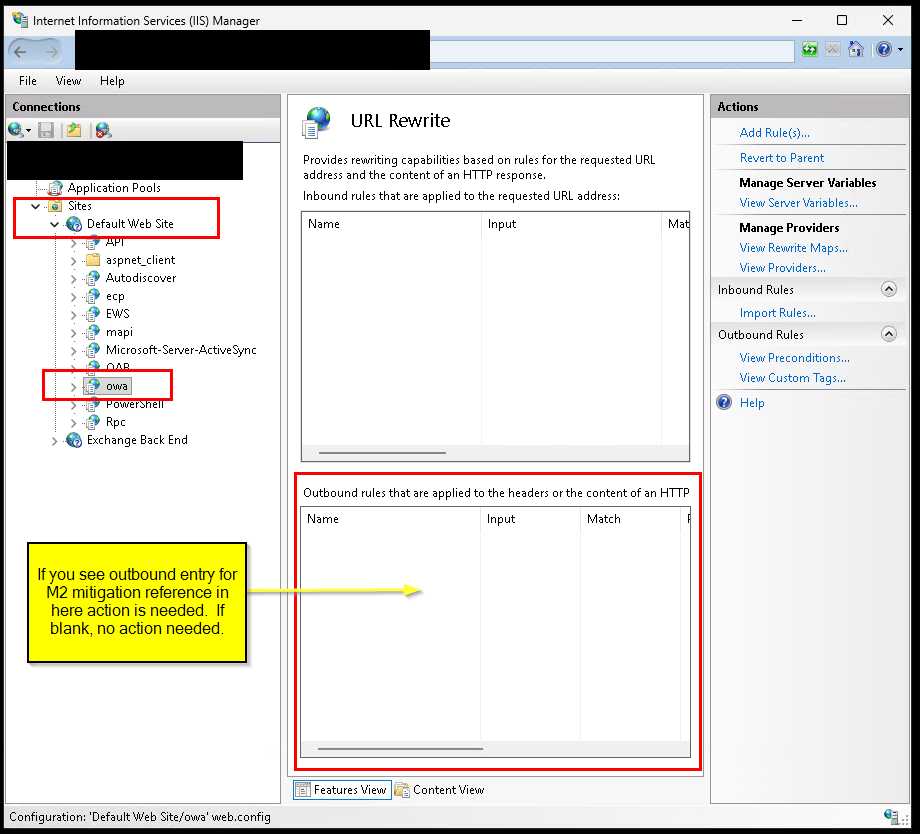Click the green Refresh page icon
Viewport: 920px width, 834px height.
pyautogui.click(x=810, y=49)
